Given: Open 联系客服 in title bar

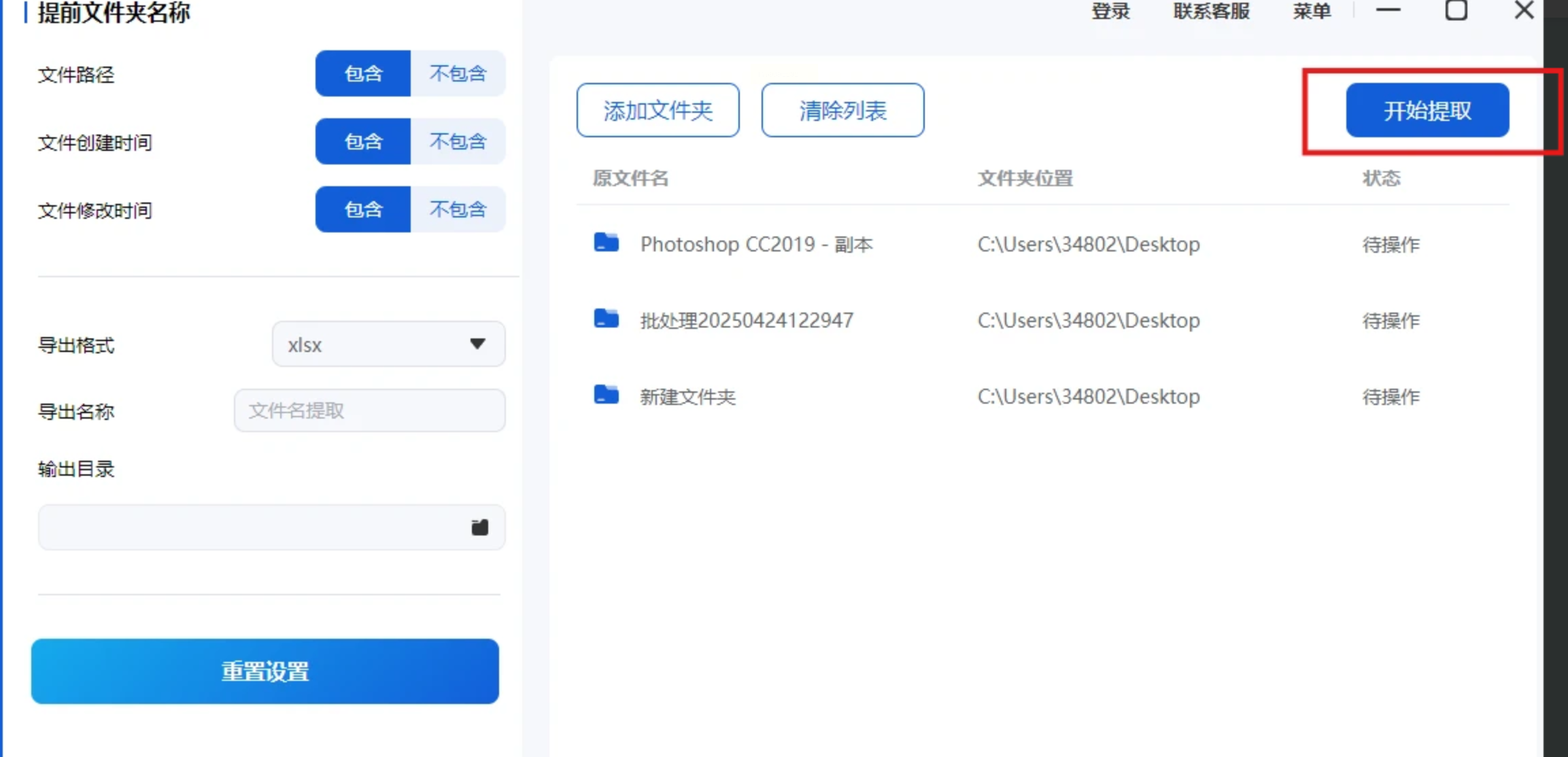Looking at the screenshot, I should tap(1211, 12).
